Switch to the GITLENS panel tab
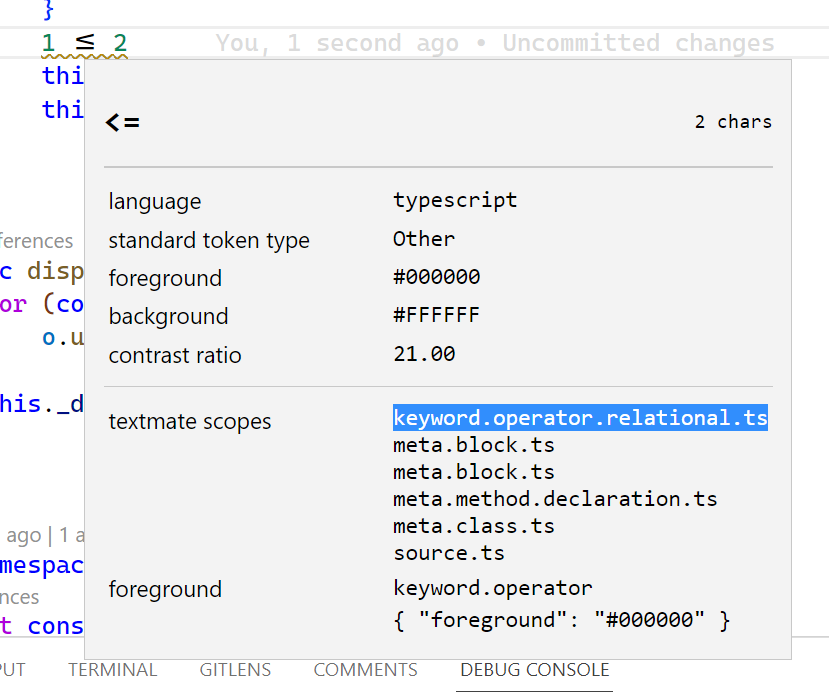This screenshot has width=829, height=692. pos(235,670)
